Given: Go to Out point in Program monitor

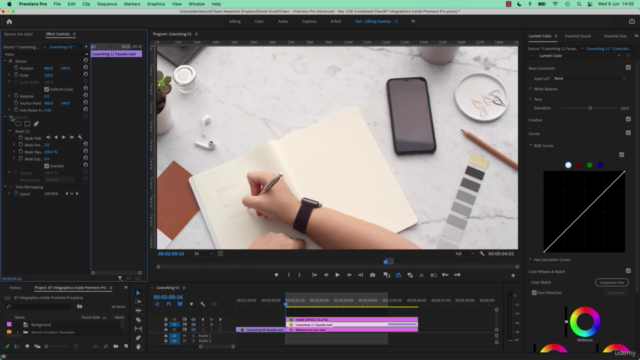Looking at the screenshot, I should coord(360,275).
